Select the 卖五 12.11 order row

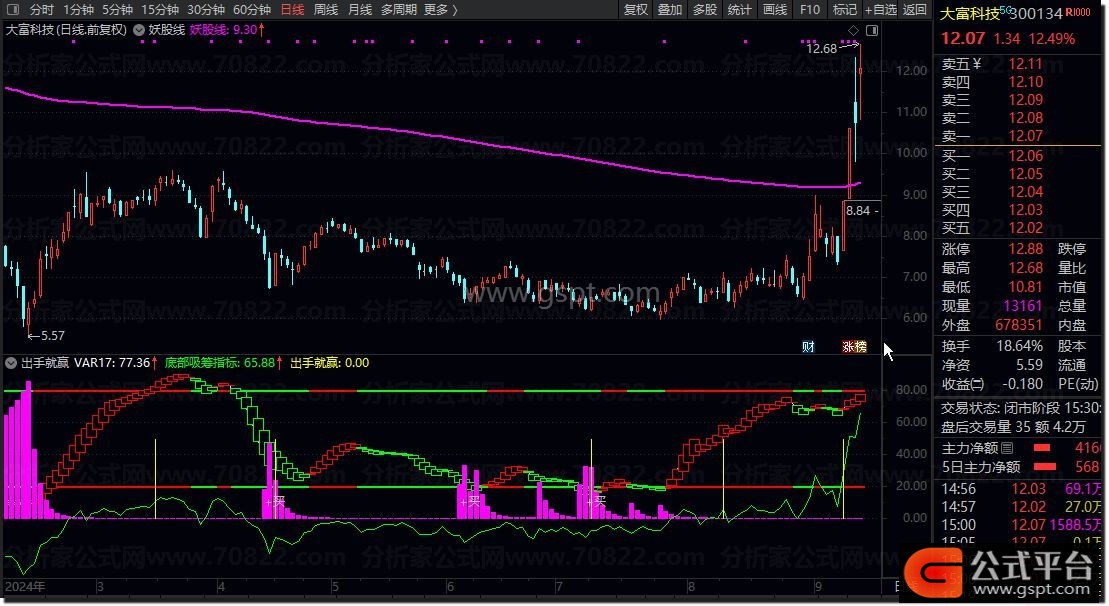tap(1018, 64)
